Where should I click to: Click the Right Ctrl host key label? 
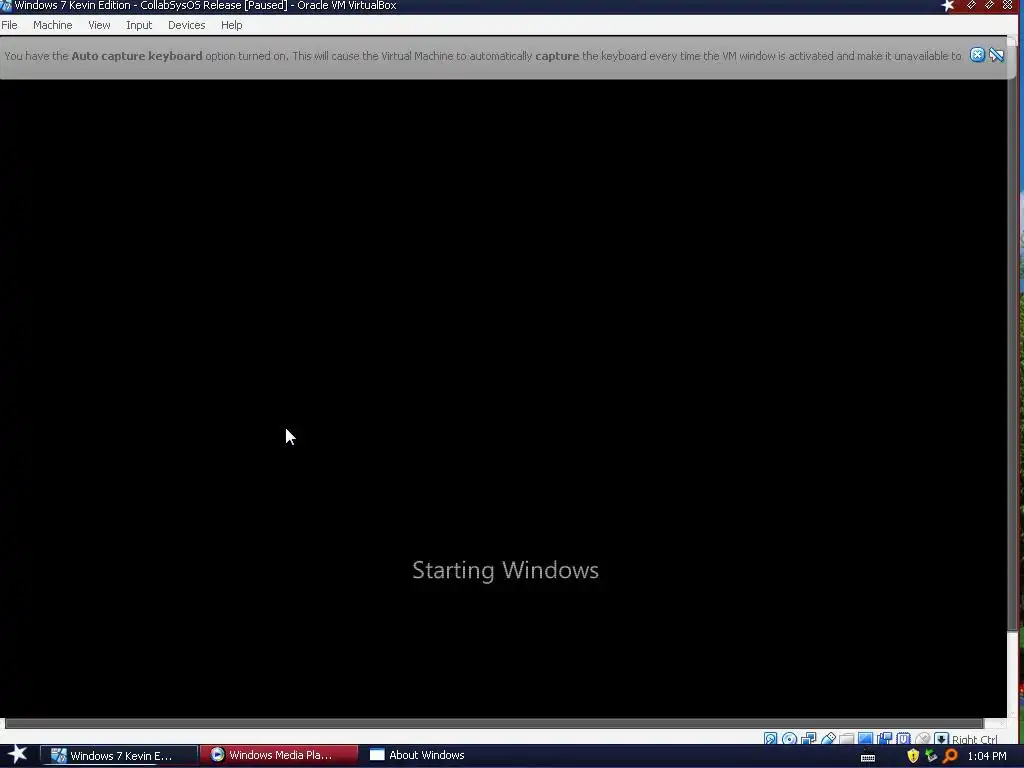[x=974, y=739]
